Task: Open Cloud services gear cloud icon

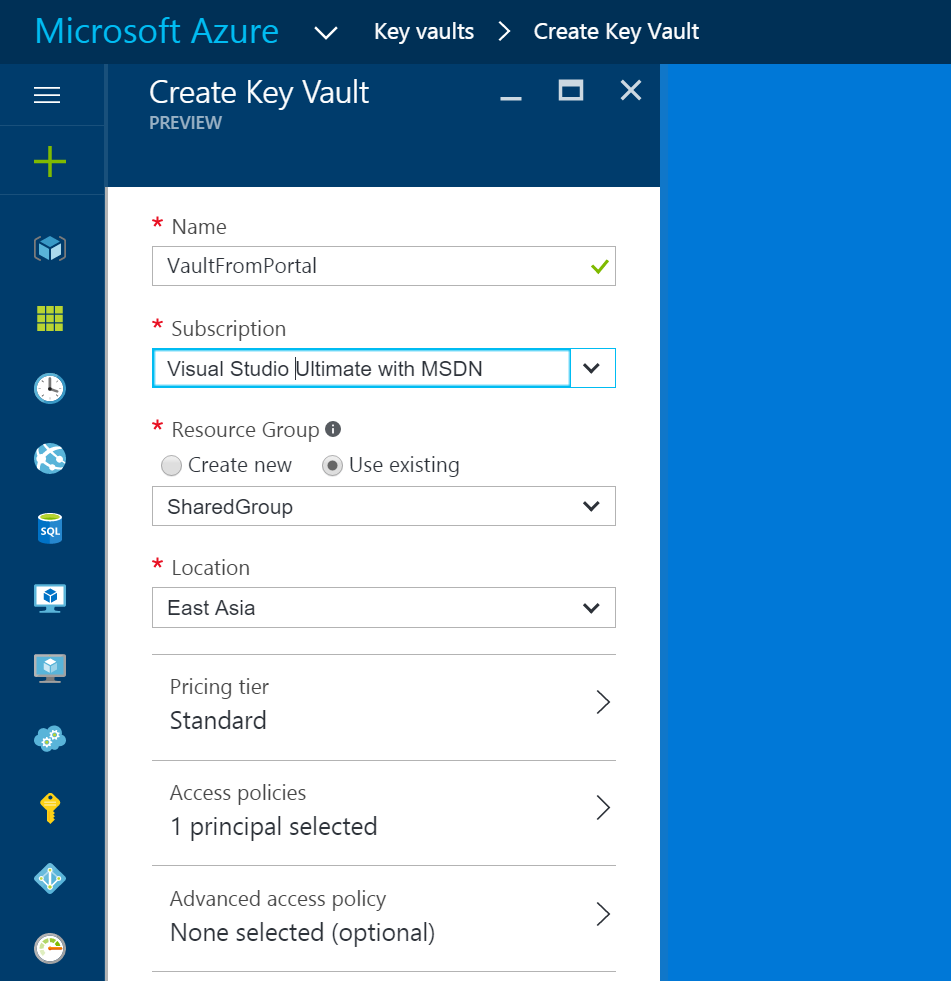Action: click(x=50, y=739)
